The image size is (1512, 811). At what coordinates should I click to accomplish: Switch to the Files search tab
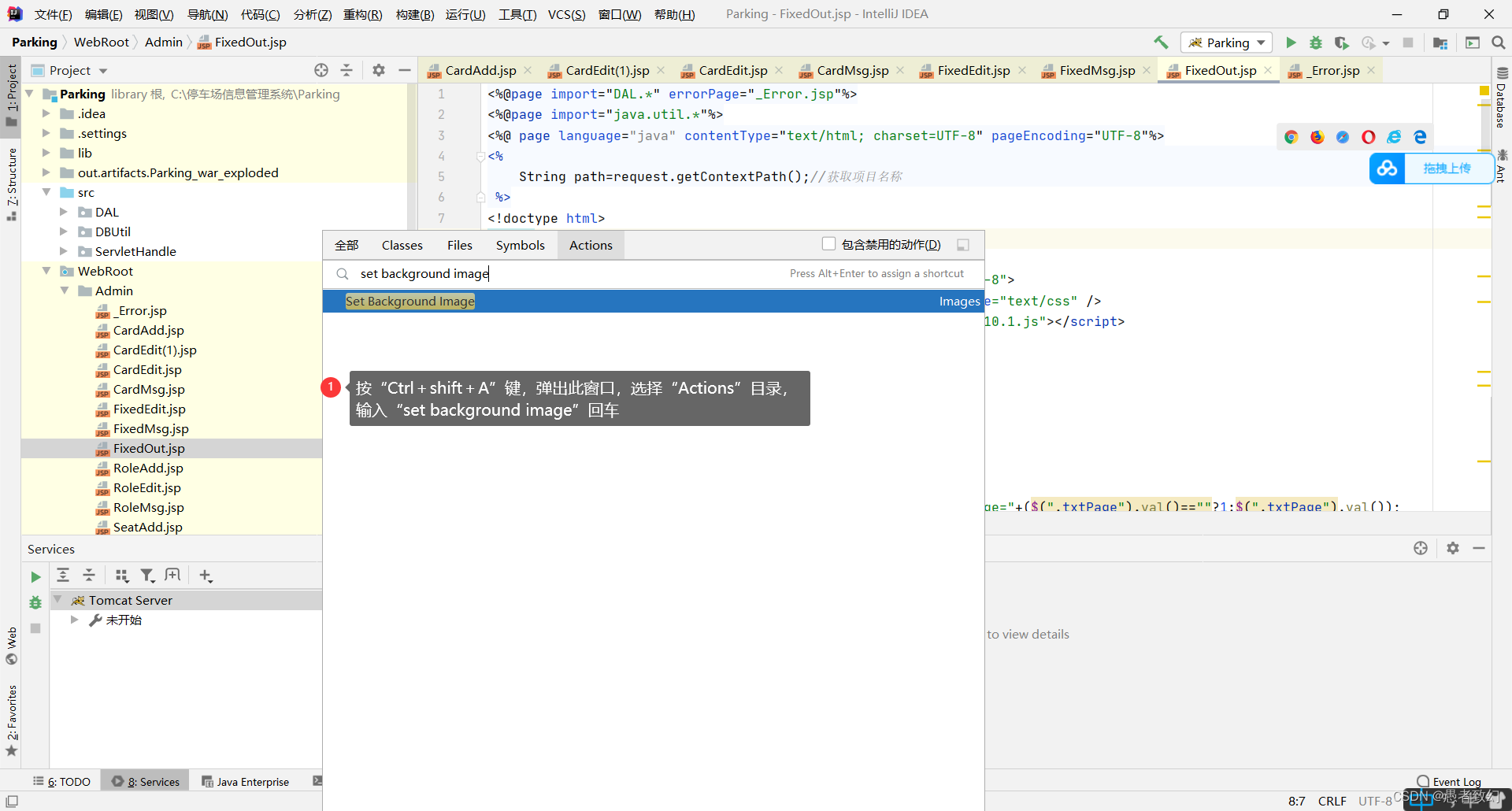click(x=459, y=245)
